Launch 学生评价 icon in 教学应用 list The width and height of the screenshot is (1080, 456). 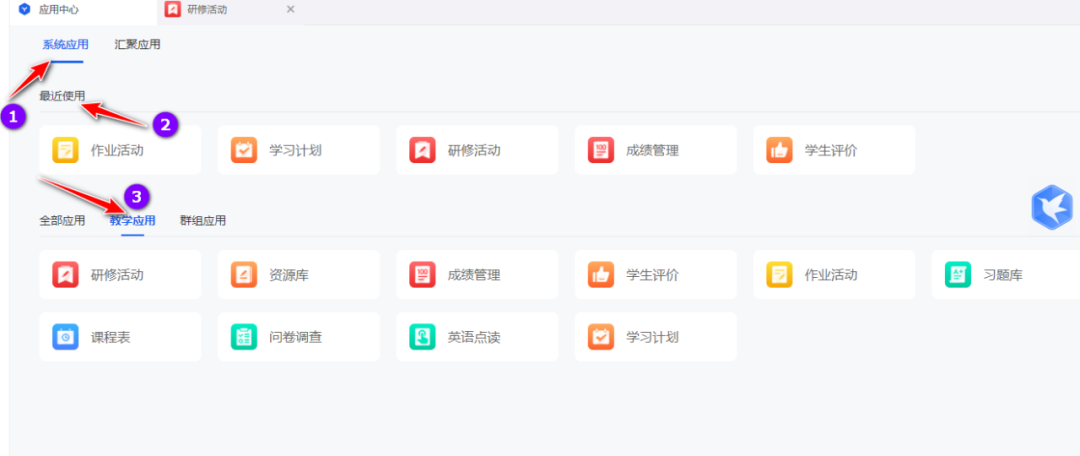(x=601, y=275)
